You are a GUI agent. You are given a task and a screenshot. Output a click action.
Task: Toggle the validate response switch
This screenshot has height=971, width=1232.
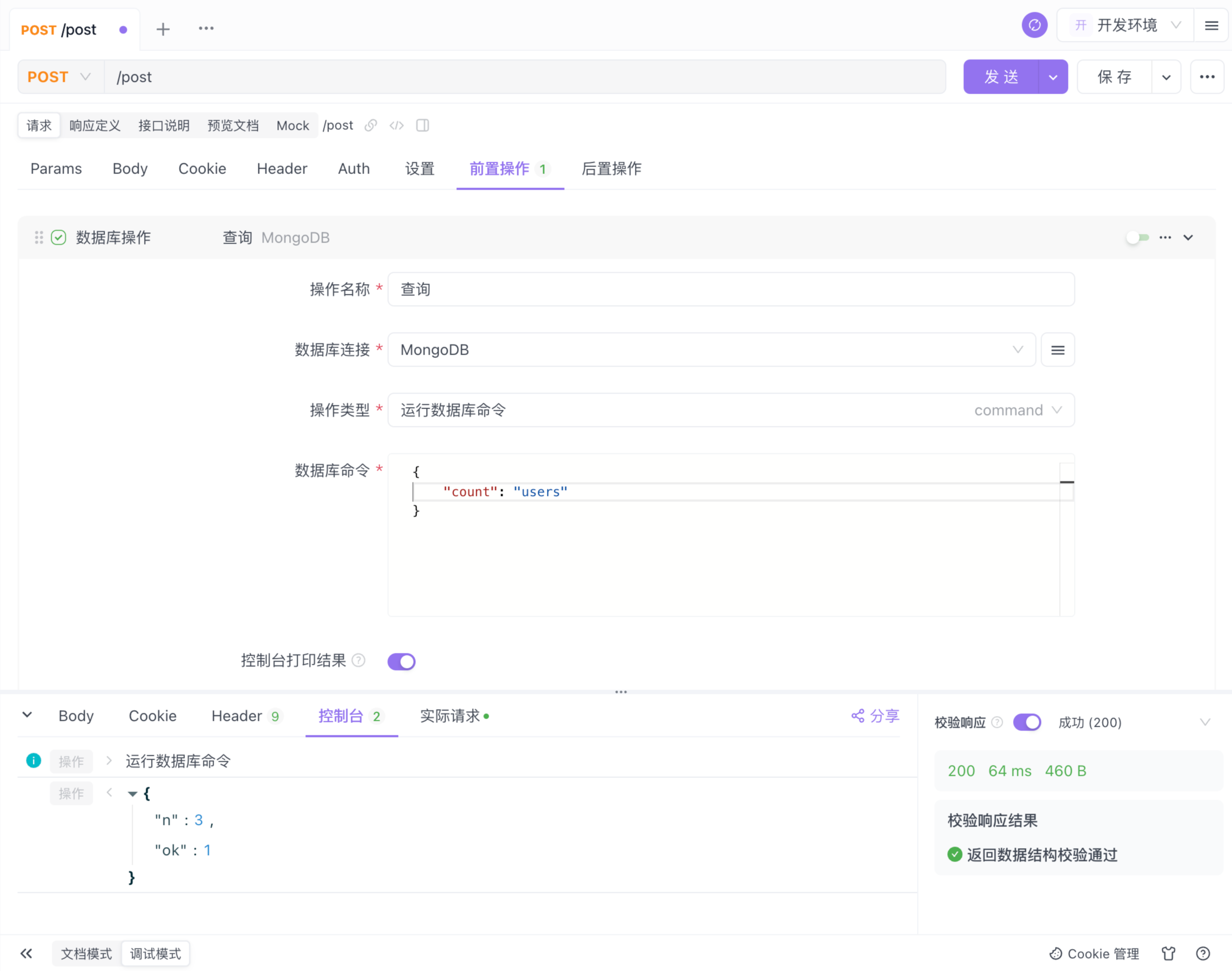pos(1027,723)
